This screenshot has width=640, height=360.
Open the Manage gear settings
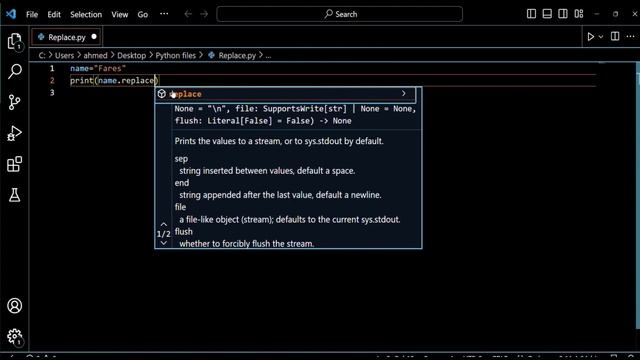click(x=15, y=337)
